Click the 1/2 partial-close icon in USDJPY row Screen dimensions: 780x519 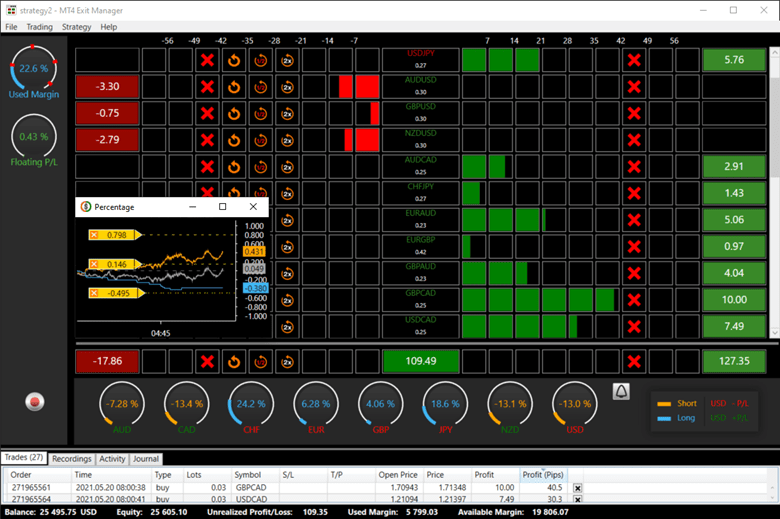click(x=261, y=61)
